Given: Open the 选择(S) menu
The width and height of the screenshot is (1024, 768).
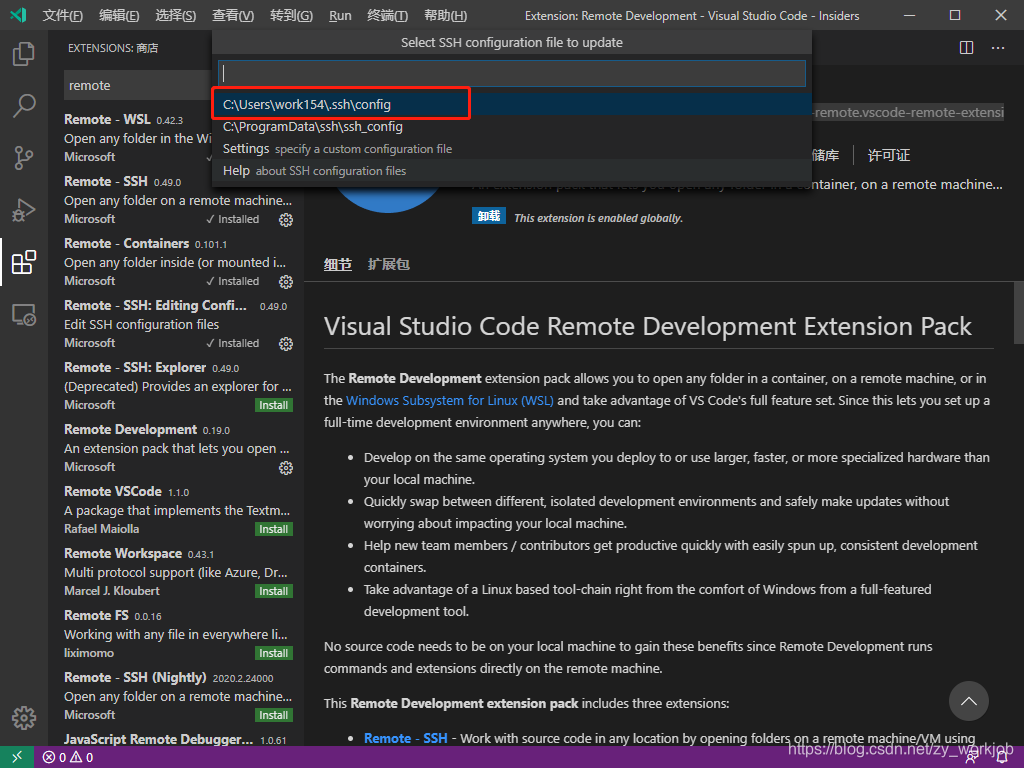Looking at the screenshot, I should 176,16.
